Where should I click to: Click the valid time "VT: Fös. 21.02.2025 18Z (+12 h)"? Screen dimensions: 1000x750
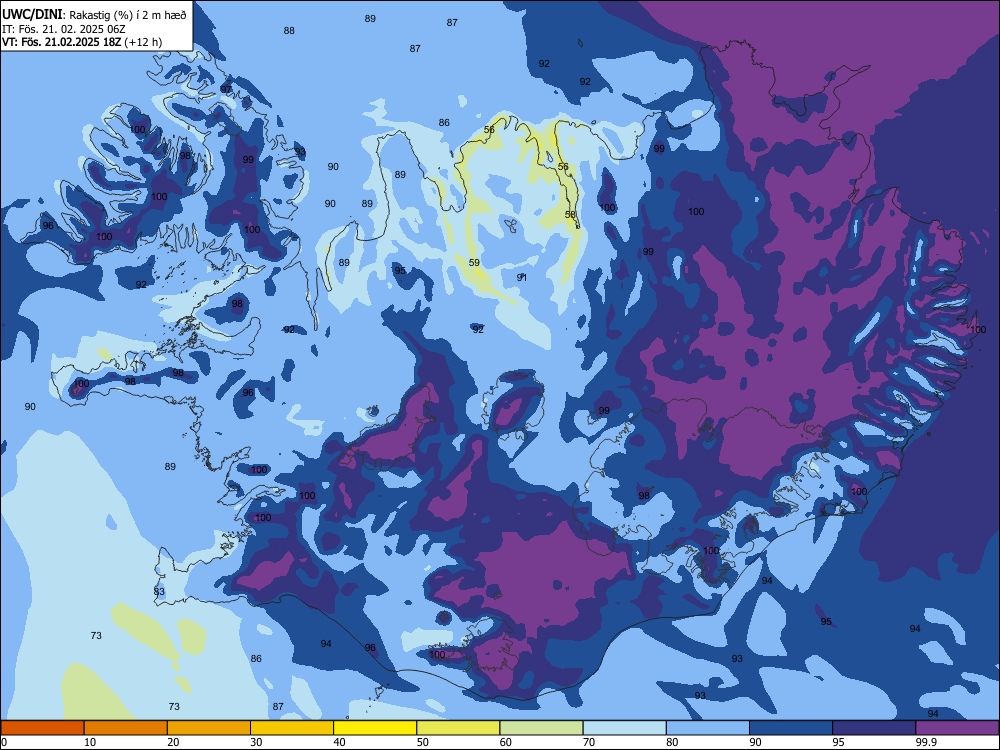82,42
